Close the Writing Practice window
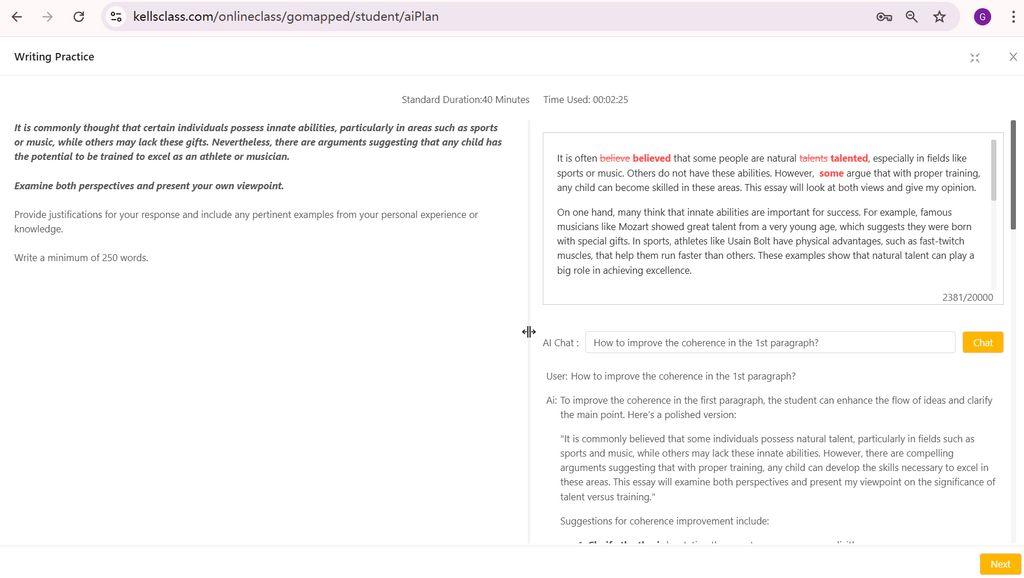Viewport: 1024px width, 578px height. click(x=1013, y=57)
